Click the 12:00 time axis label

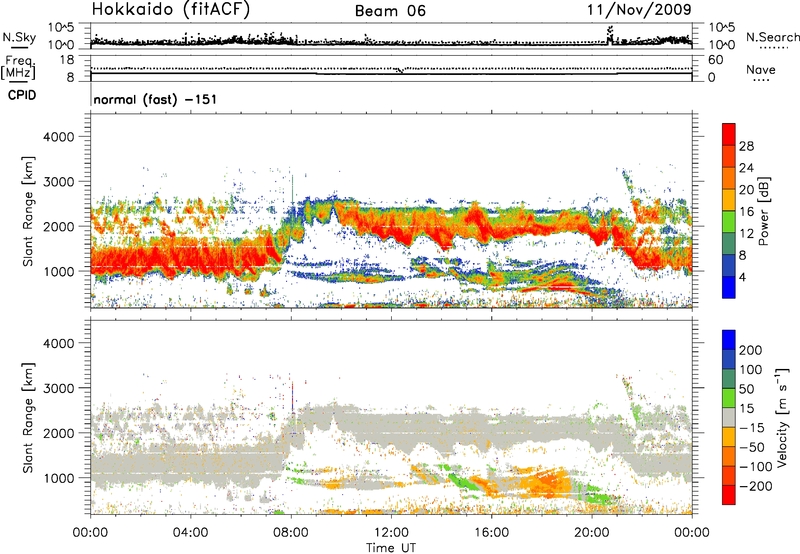coord(391,533)
